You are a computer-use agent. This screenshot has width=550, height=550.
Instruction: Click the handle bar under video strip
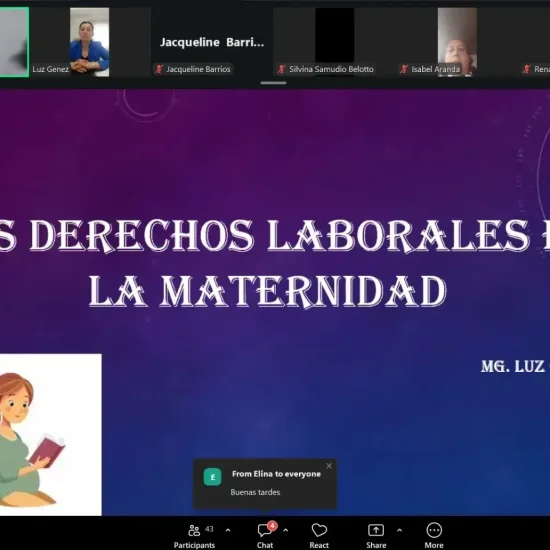coord(273,83)
